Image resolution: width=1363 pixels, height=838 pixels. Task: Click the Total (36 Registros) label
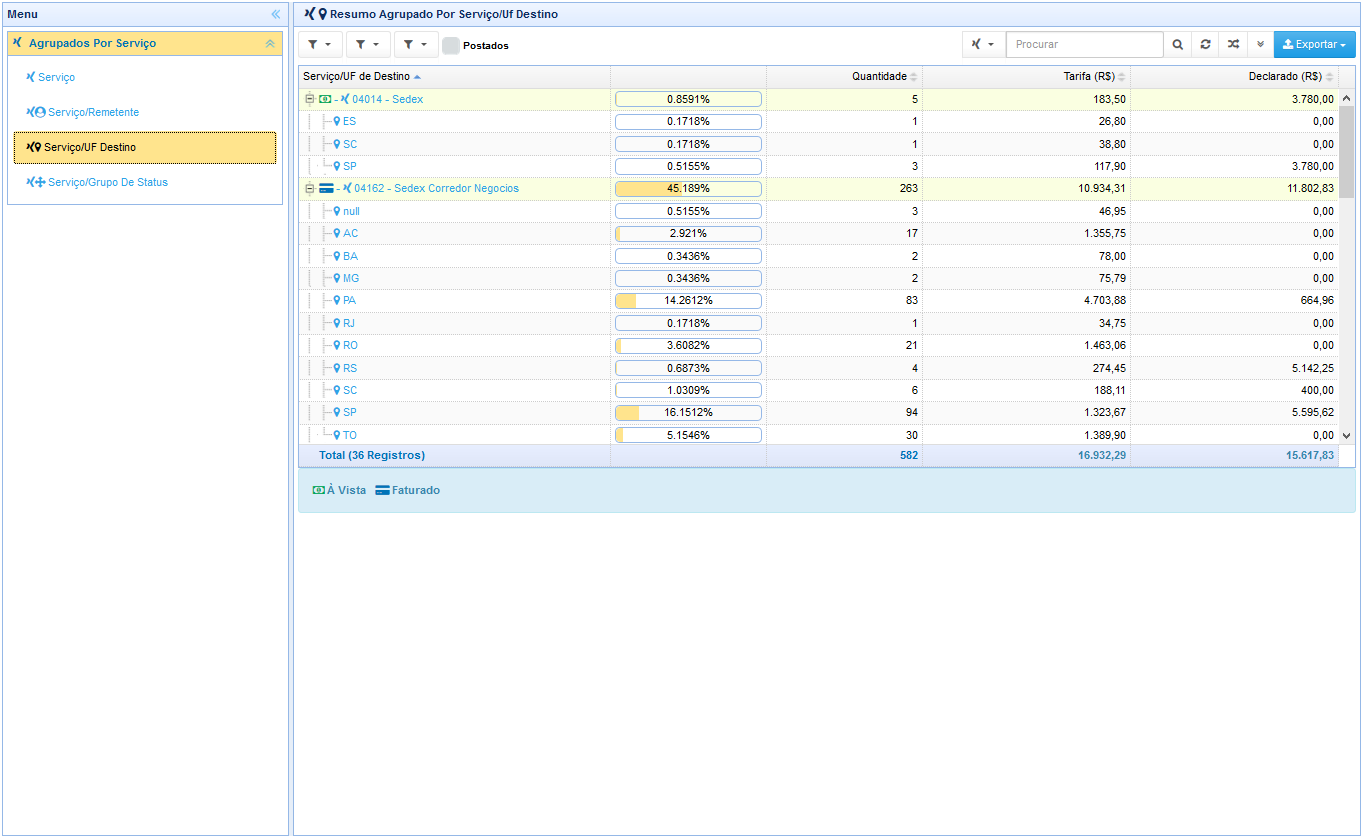(x=372, y=455)
